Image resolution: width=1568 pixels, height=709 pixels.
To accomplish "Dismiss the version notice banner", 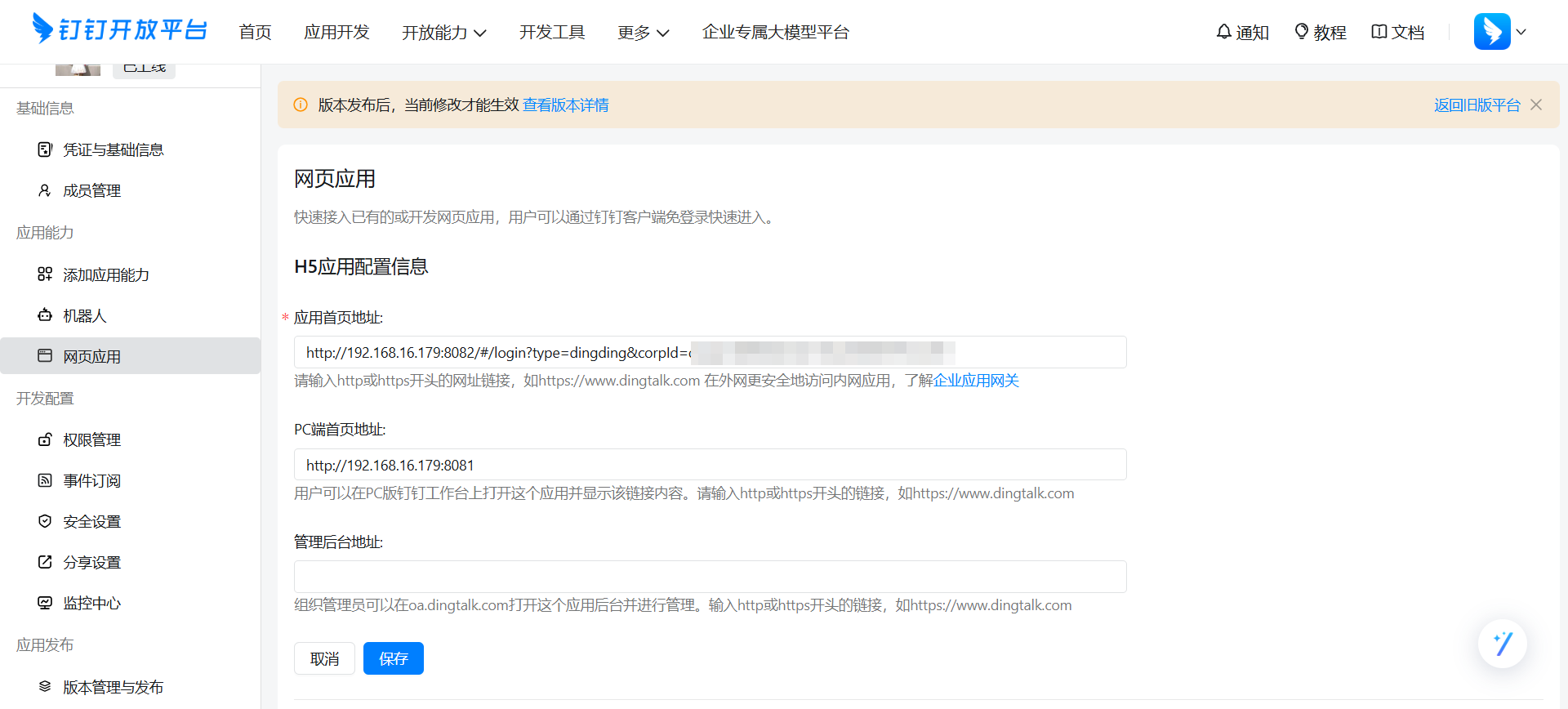I will [1536, 105].
